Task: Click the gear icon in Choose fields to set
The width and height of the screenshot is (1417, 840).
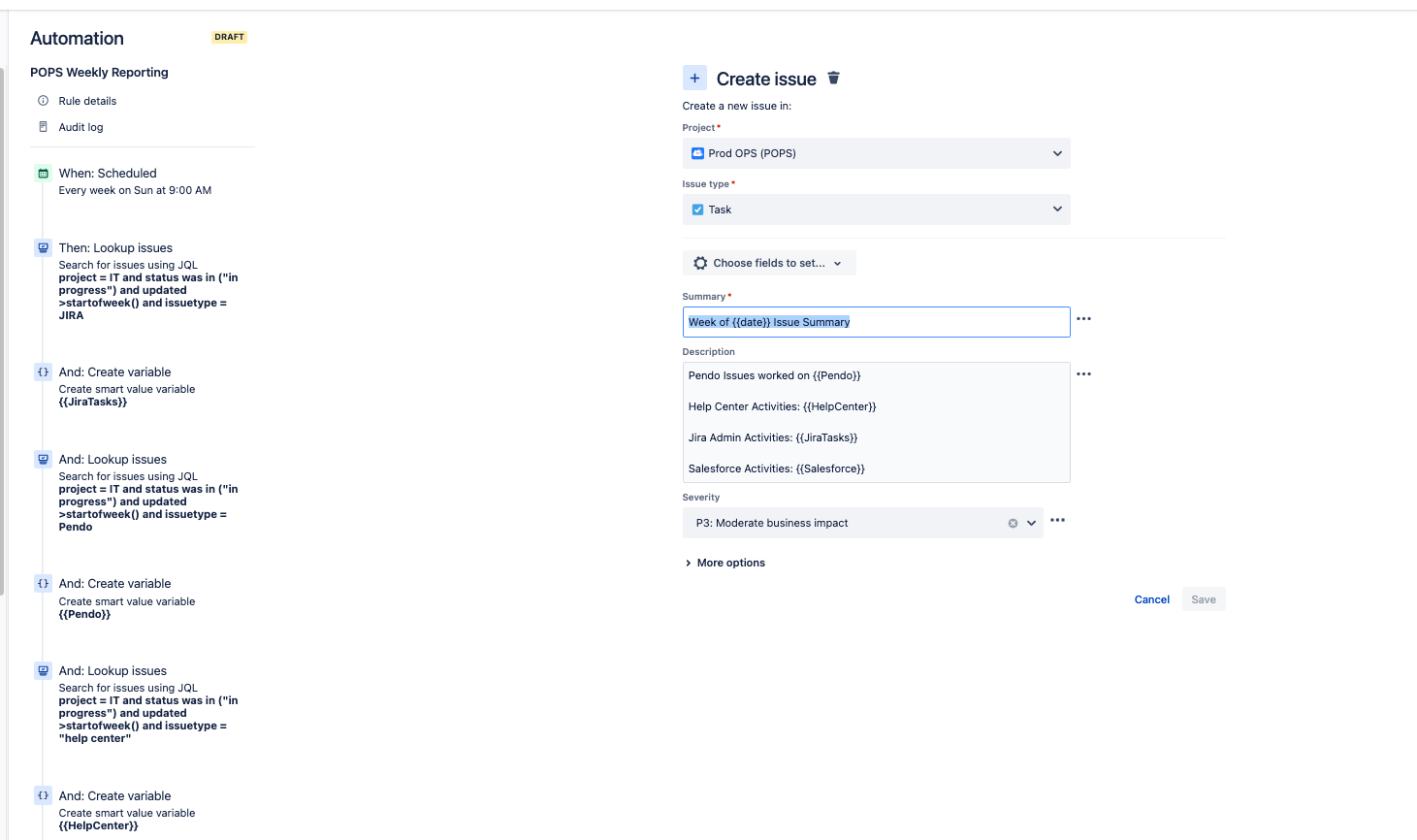Action: coord(700,263)
